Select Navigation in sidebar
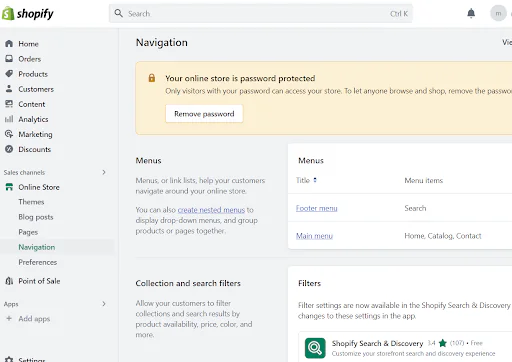The height and width of the screenshot is (362, 512). 37,247
